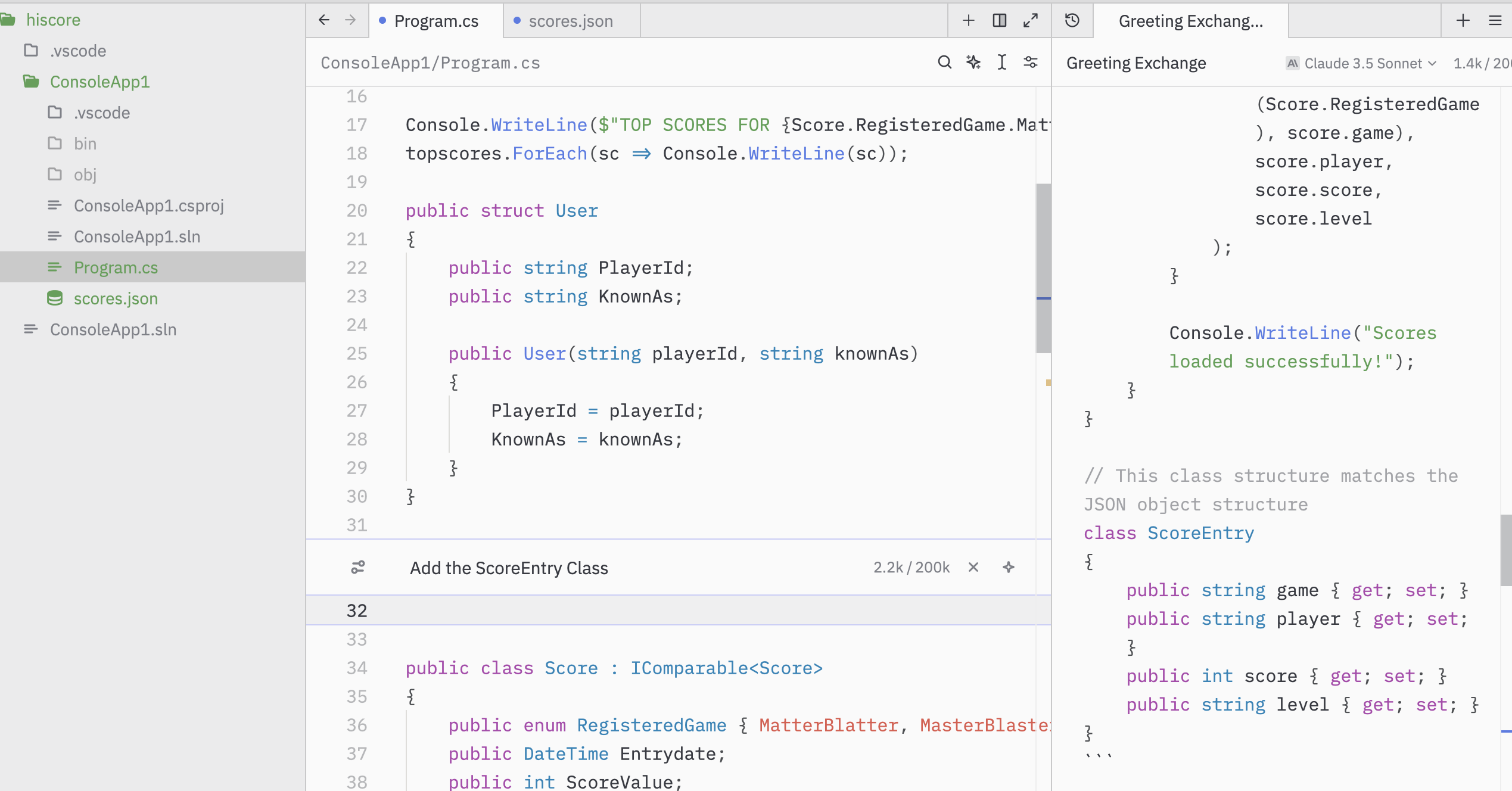This screenshot has width=1512, height=791.
Task: Create new assistant context with plus icon
Action: coord(1463,20)
